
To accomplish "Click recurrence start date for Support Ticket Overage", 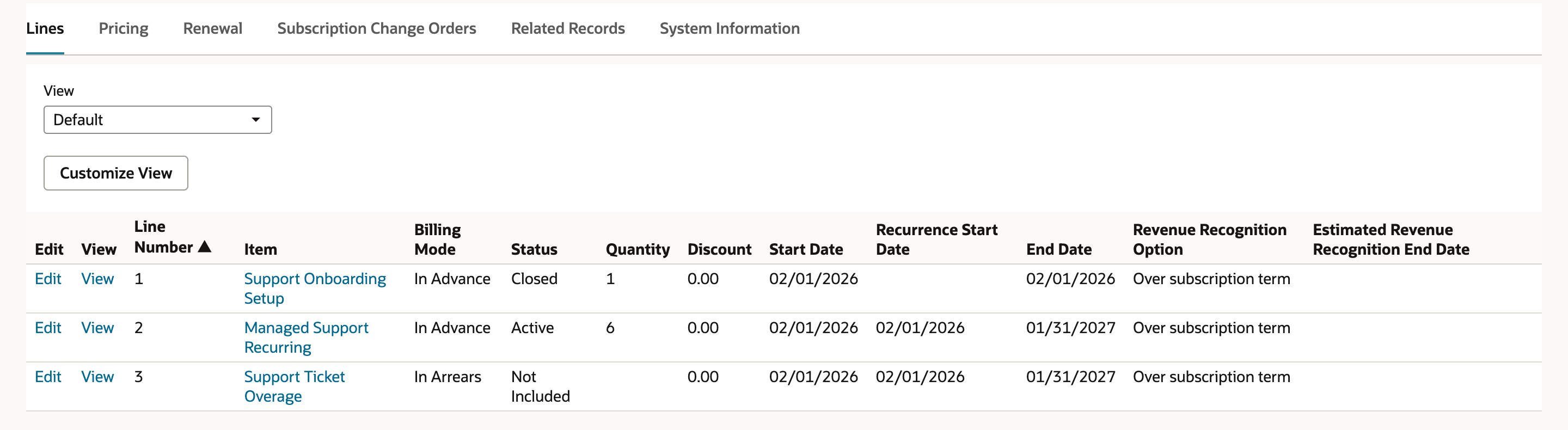I will click(x=920, y=377).
